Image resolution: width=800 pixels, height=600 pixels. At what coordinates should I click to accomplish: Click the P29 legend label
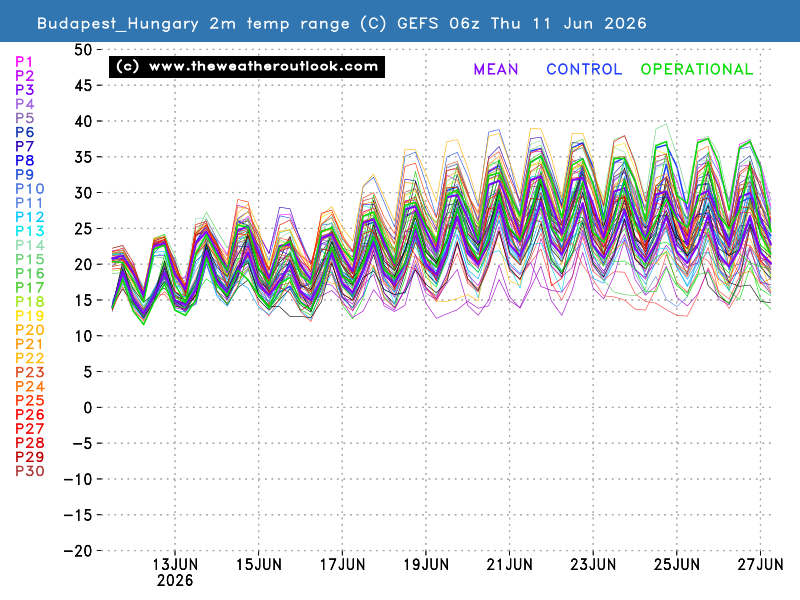coord(30,457)
